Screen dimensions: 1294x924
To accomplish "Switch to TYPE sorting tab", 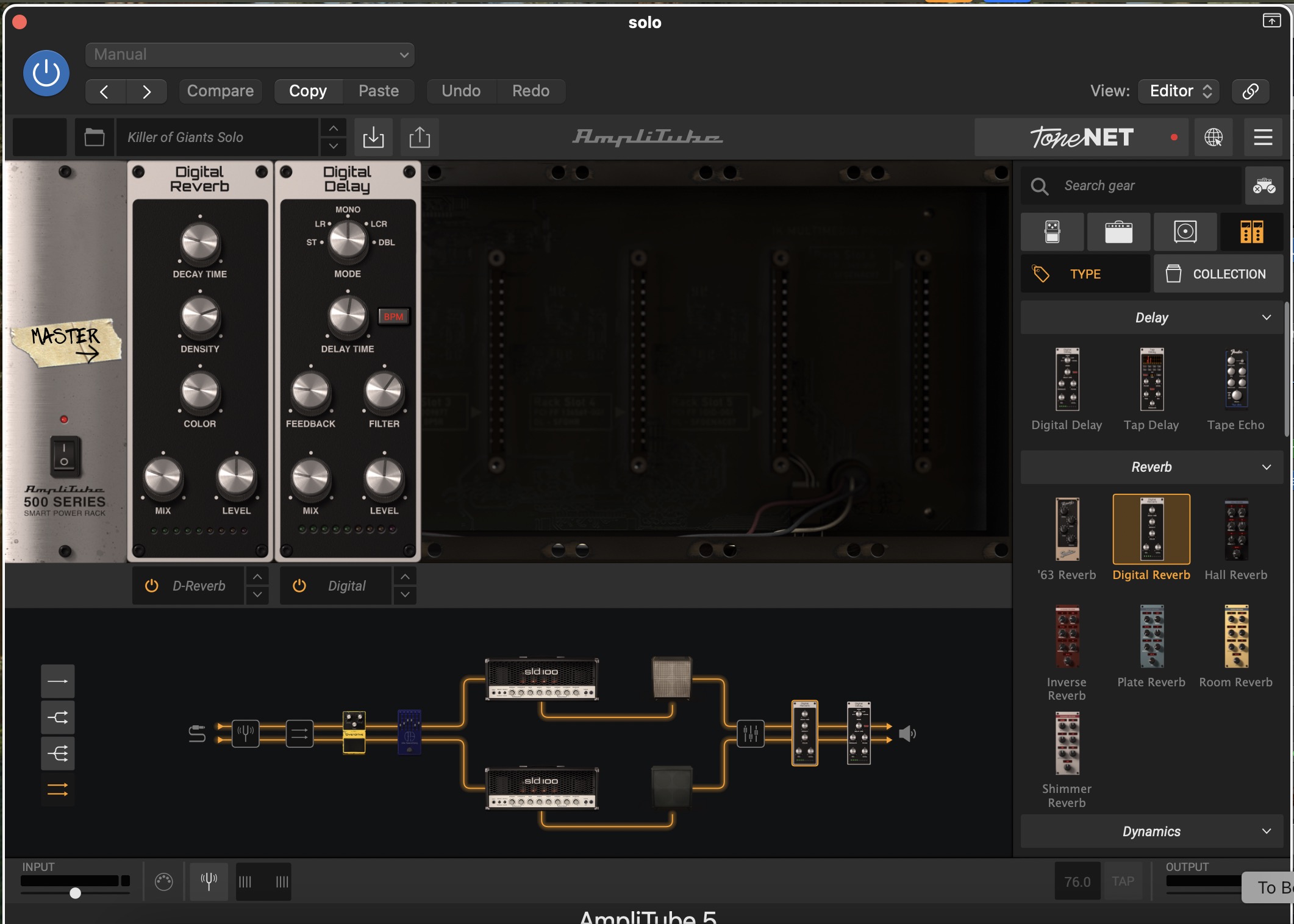I will [1085, 274].
